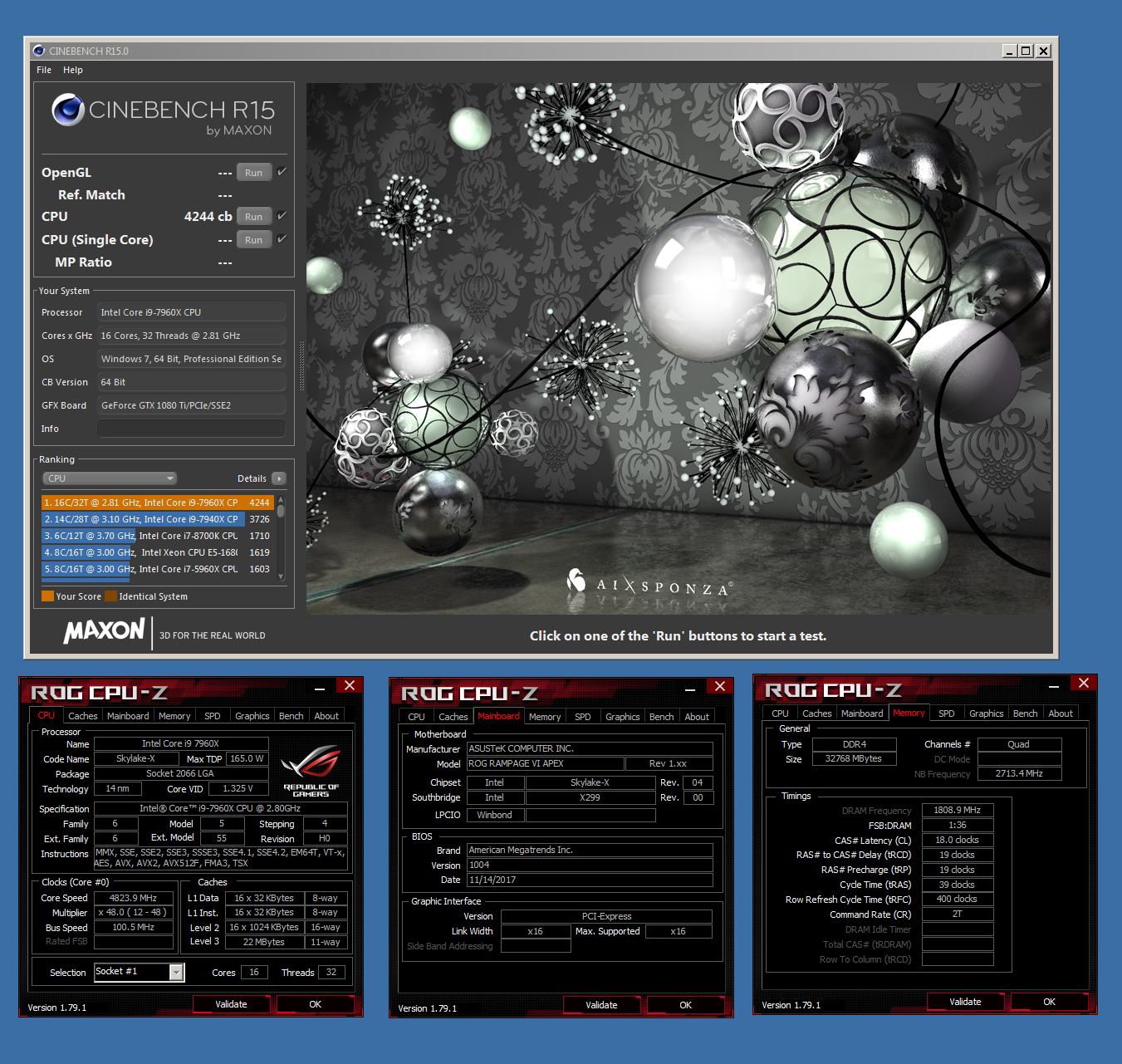Open Caches tab in left CPU-Z window
Image resolution: width=1122 pixels, height=1064 pixels.
(83, 716)
